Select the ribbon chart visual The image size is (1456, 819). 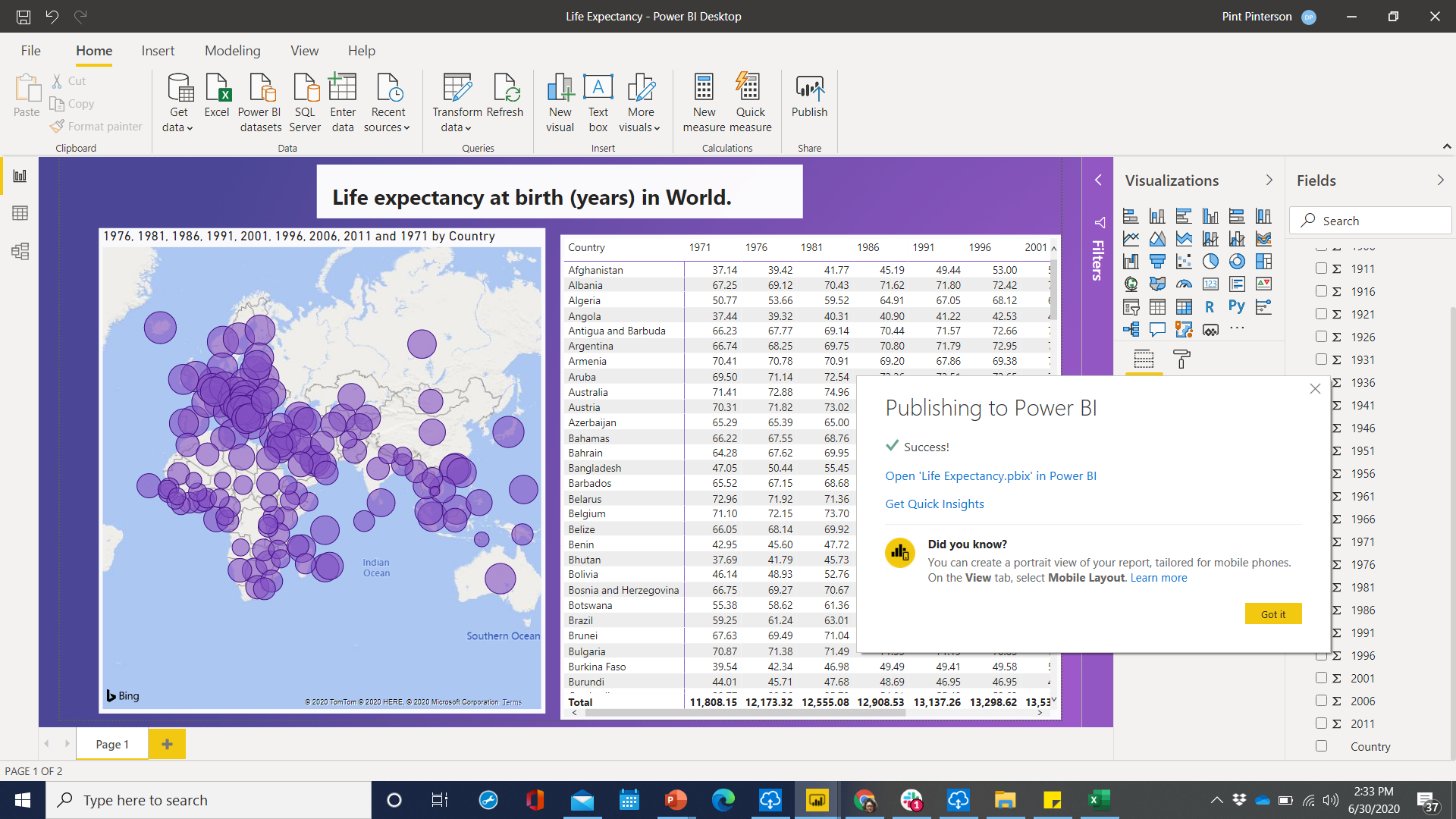click(x=1263, y=239)
